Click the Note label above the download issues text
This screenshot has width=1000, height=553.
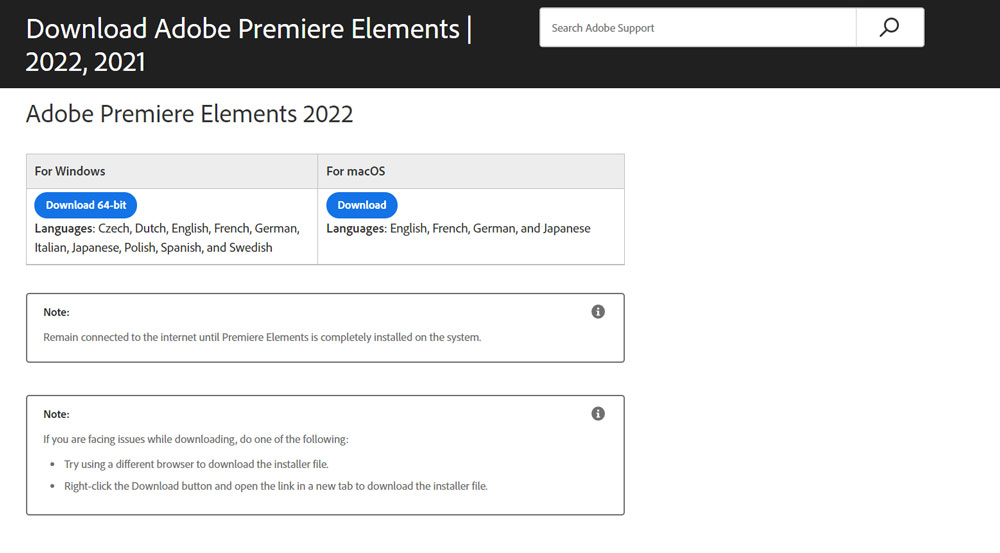[x=56, y=415]
